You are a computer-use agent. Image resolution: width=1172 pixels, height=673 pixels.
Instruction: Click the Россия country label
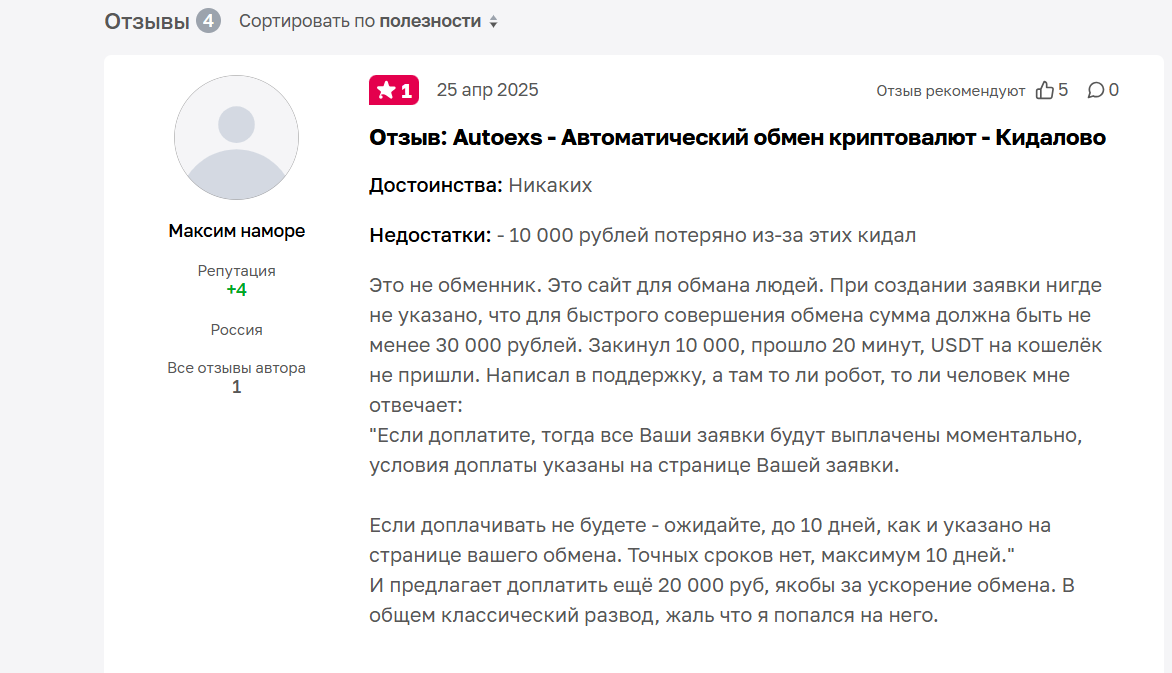point(236,330)
